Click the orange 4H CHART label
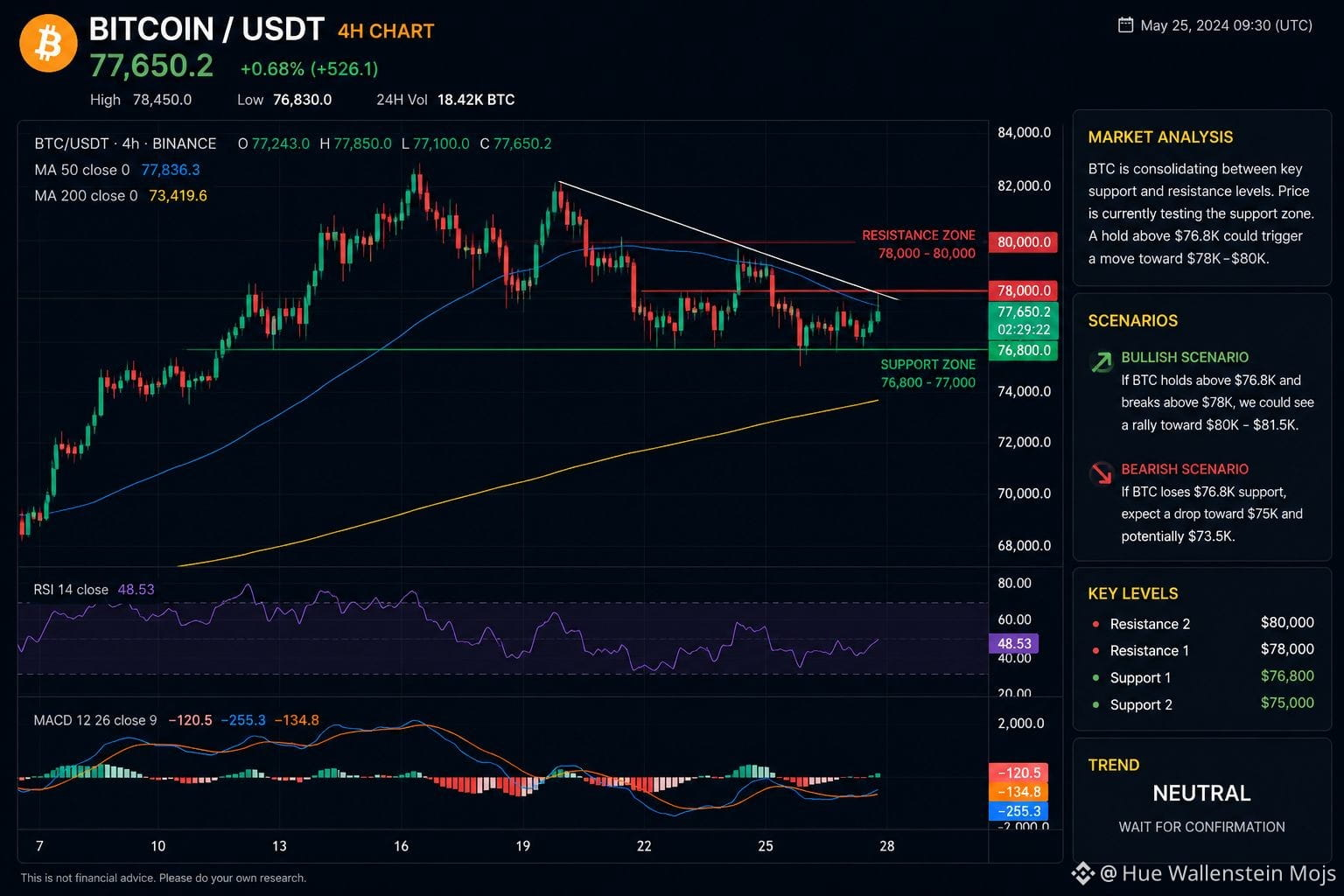This screenshot has height=896, width=1344. [x=386, y=31]
